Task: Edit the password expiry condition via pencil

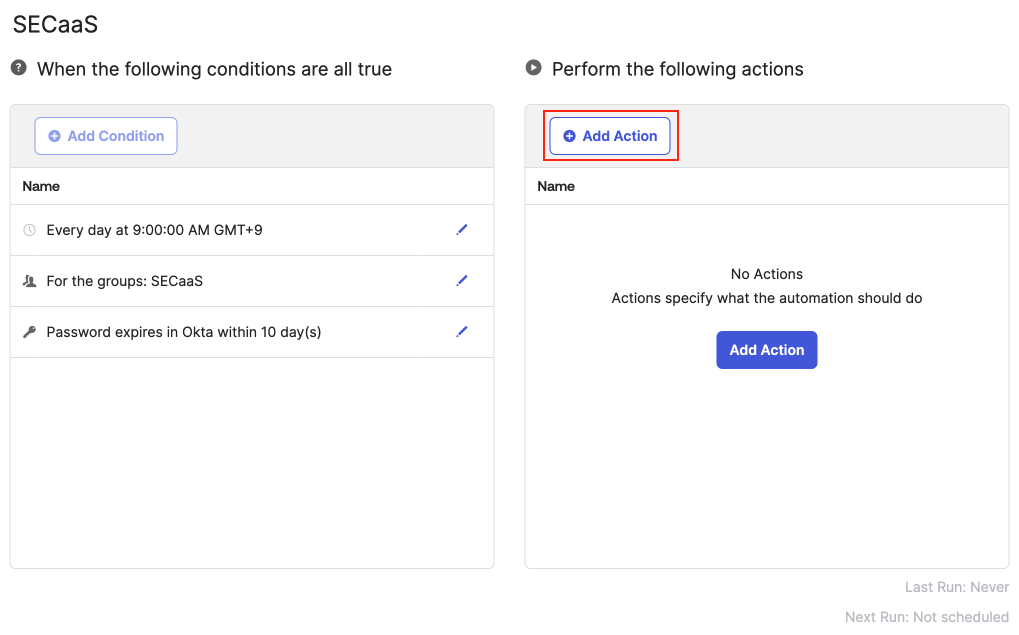Action: click(x=461, y=332)
